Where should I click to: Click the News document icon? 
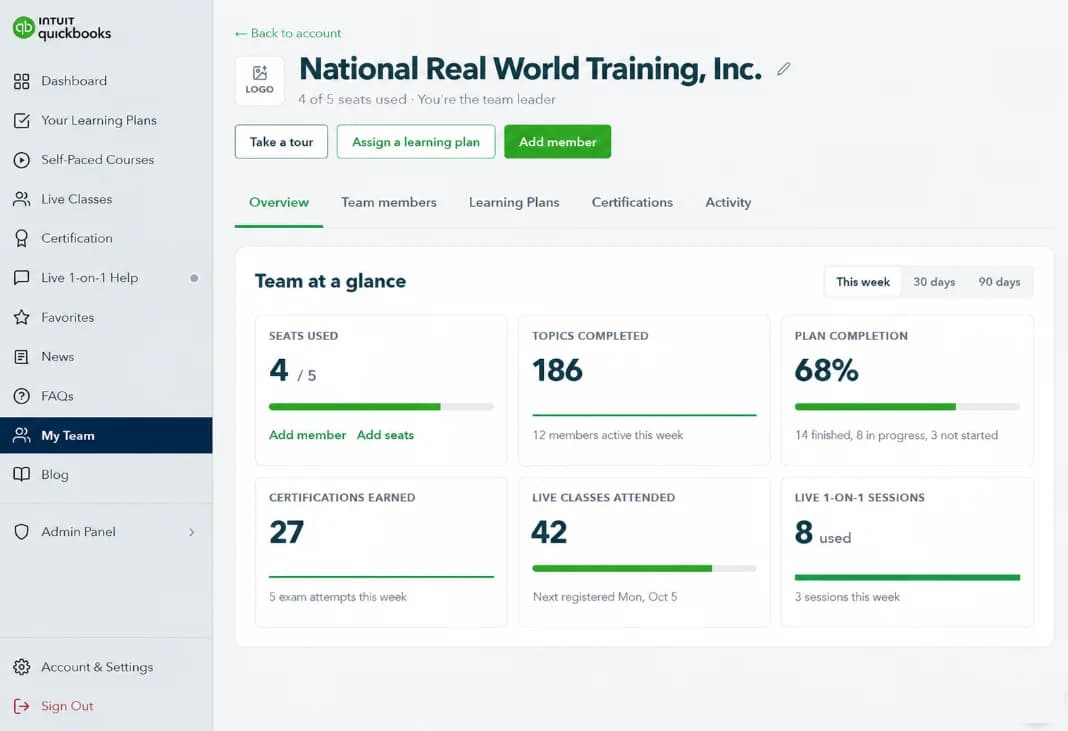[x=22, y=357]
